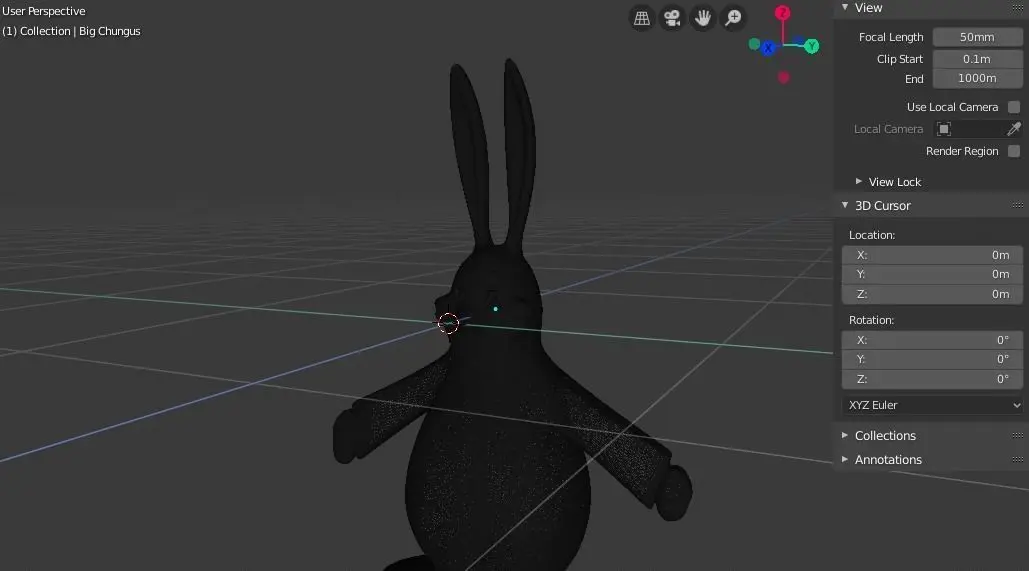The height and width of the screenshot is (571, 1029).
Task: Click the 3D cursor in the viewport
Action: click(x=448, y=323)
